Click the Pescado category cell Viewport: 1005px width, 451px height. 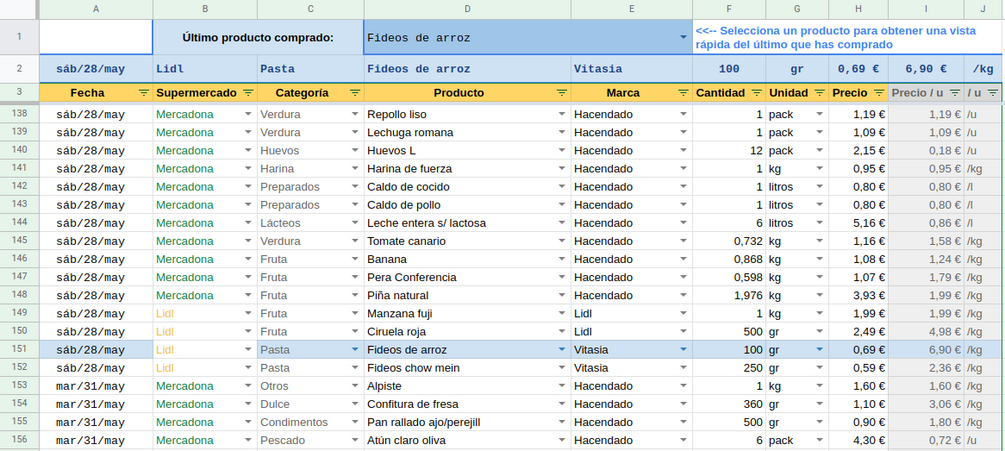coord(310,440)
